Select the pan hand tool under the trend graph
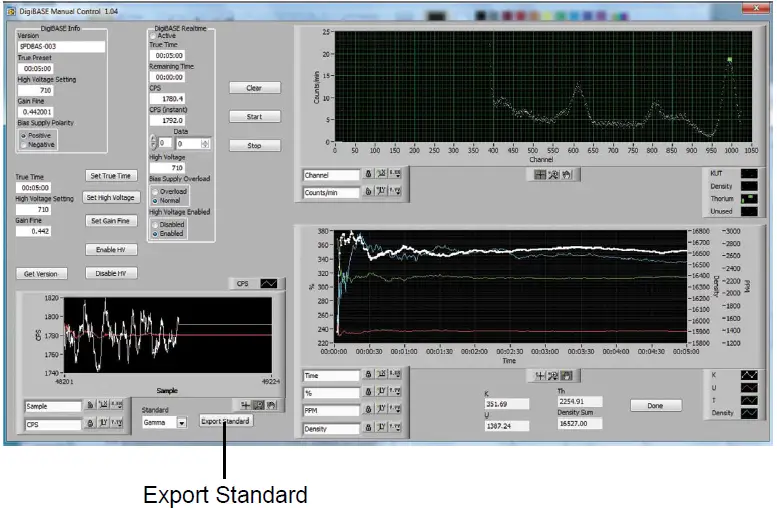Screen dimensions: 777x510 click(x=566, y=376)
